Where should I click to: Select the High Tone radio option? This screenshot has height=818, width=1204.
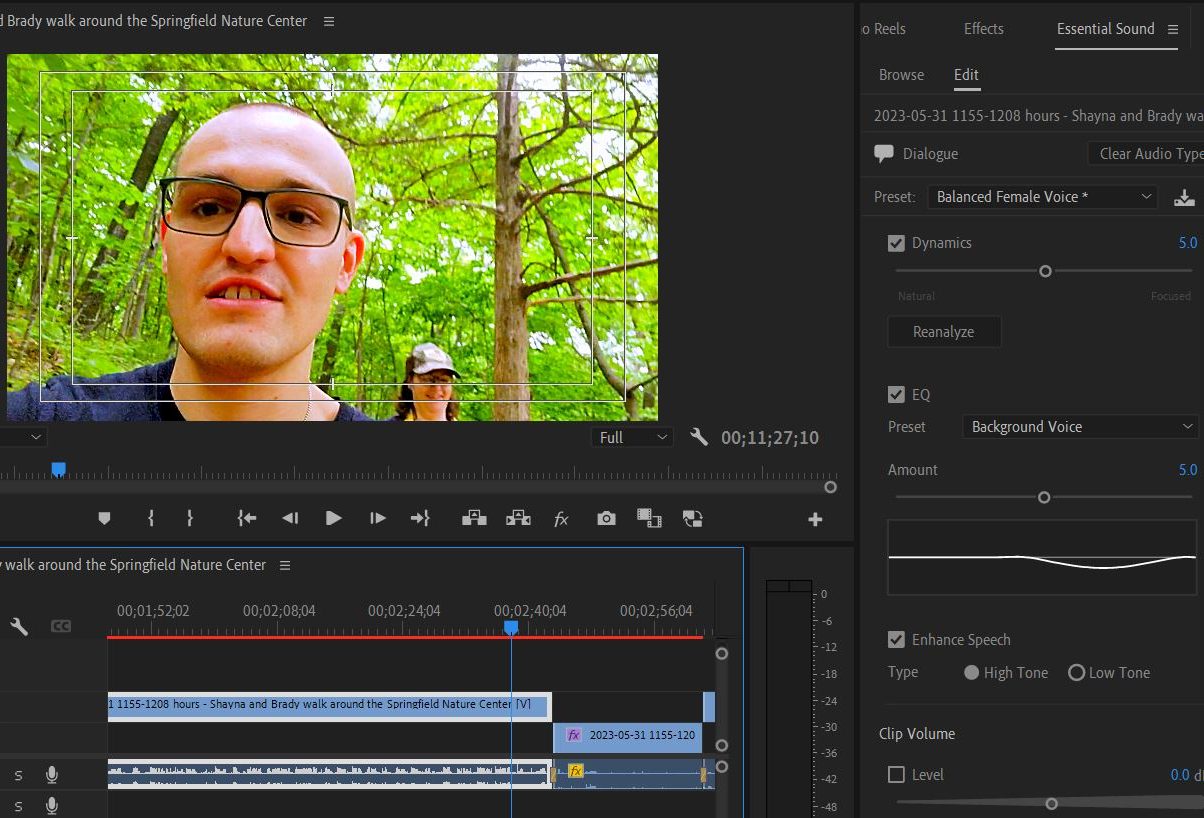(971, 673)
